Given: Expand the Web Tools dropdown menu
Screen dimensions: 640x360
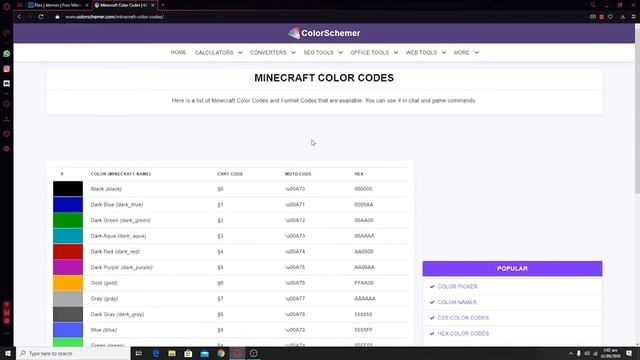Looking at the screenshot, I should click(426, 53).
